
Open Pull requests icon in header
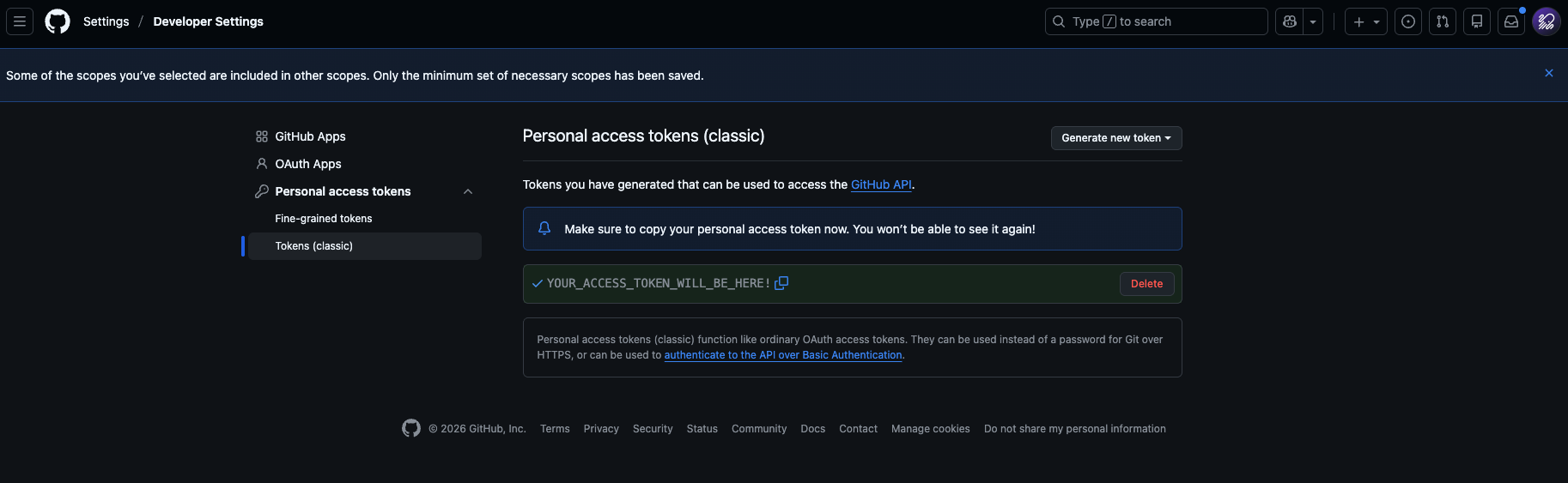[x=1443, y=21]
